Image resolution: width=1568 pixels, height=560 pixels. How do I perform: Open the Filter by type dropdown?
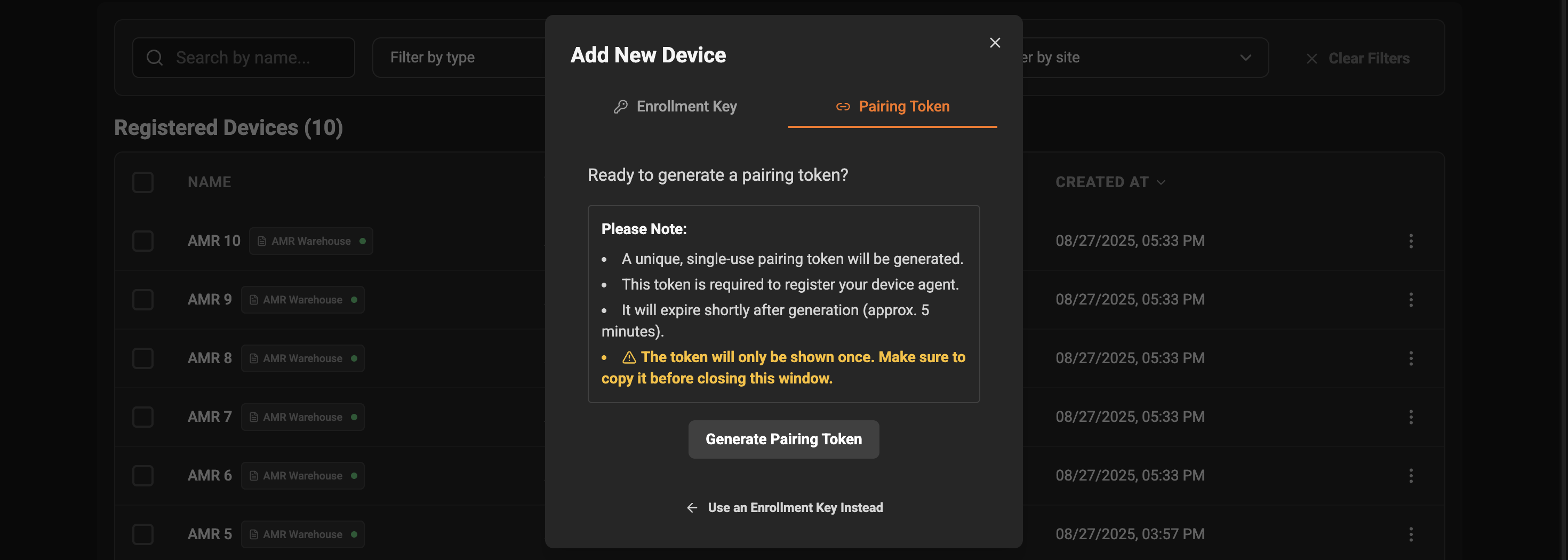(x=462, y=57)
